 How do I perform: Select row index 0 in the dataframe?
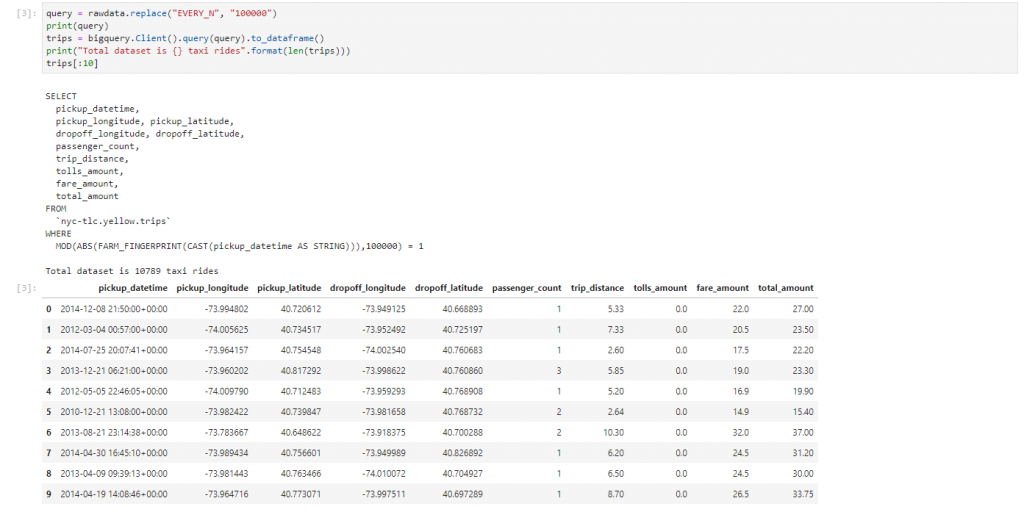[x=48, y=309]
